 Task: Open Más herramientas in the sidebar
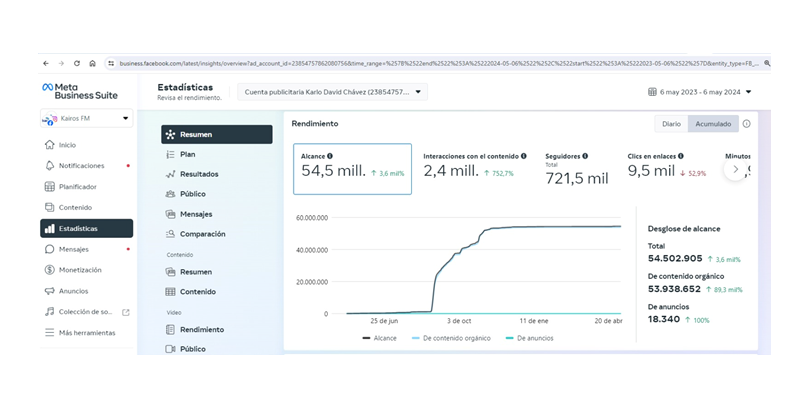(x=86, y=333)
